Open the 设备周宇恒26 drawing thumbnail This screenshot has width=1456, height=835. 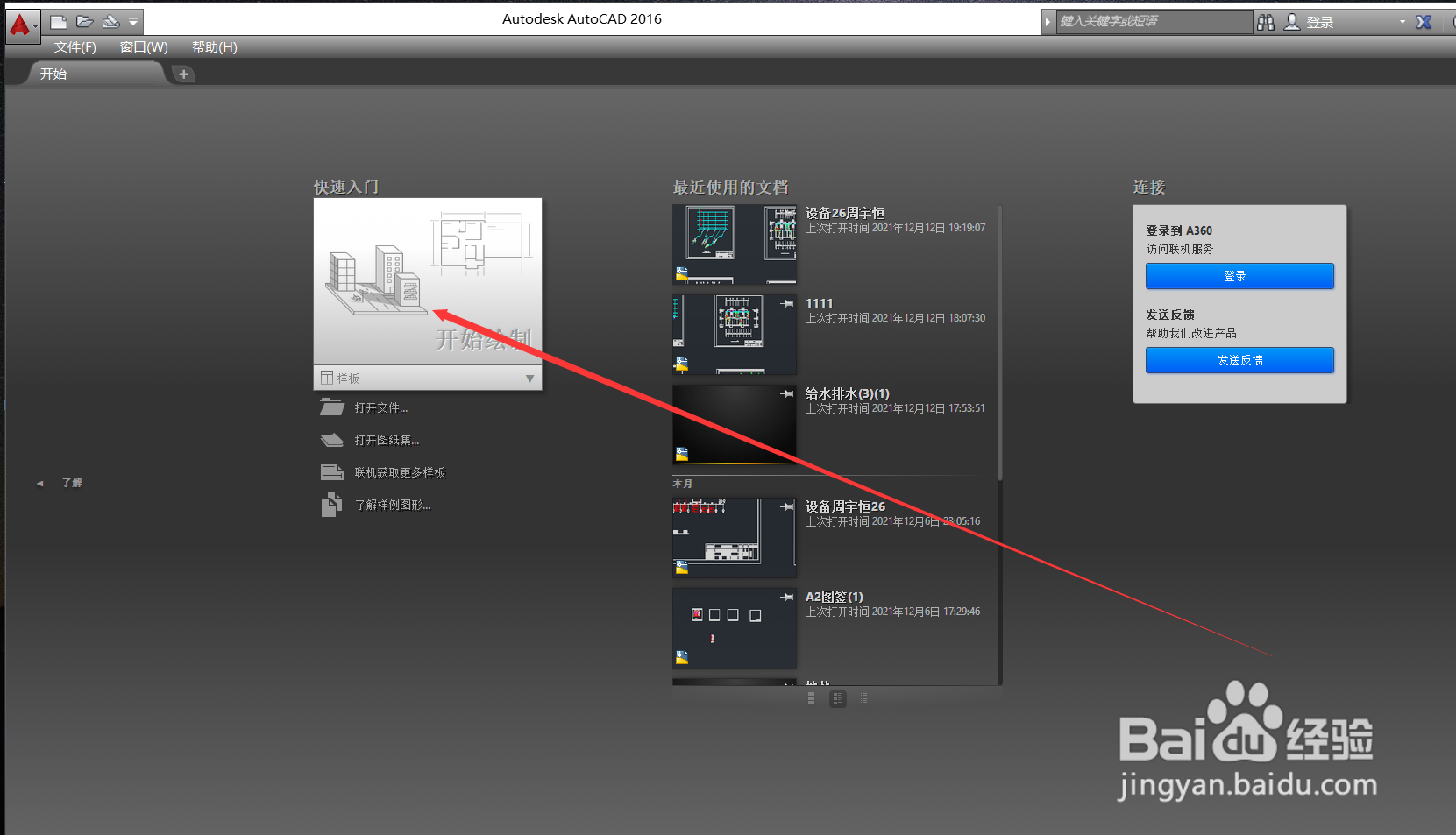click(x=735, y=538)
